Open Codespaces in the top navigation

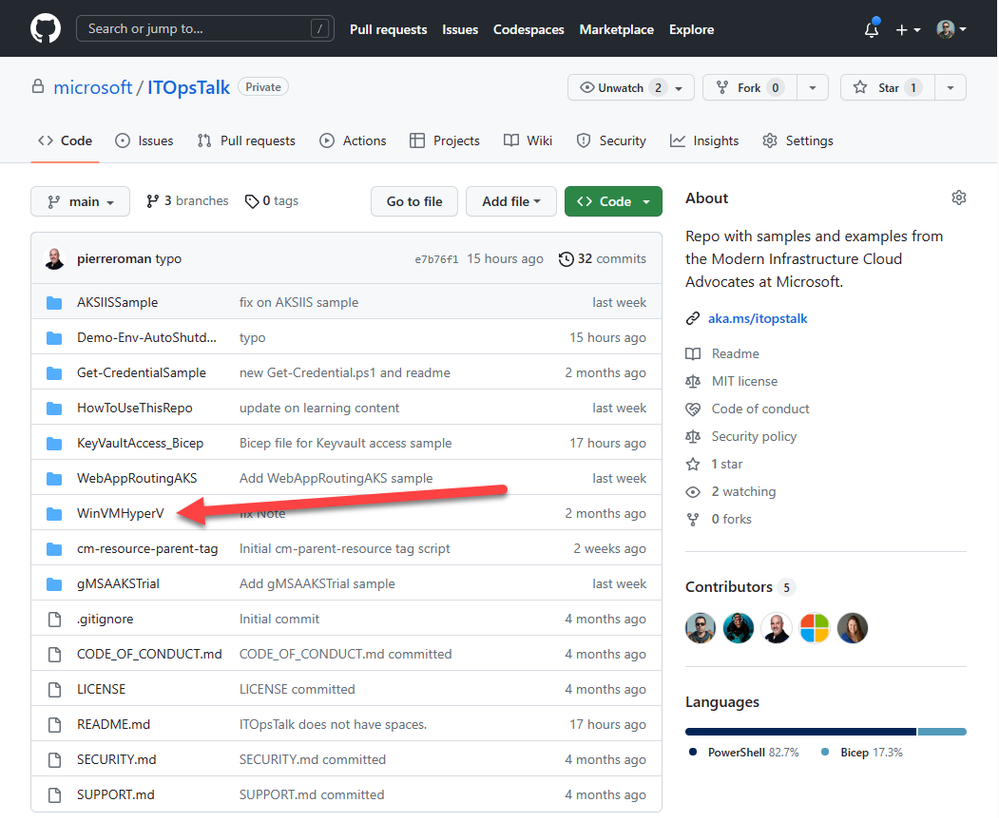pos(529,29)
